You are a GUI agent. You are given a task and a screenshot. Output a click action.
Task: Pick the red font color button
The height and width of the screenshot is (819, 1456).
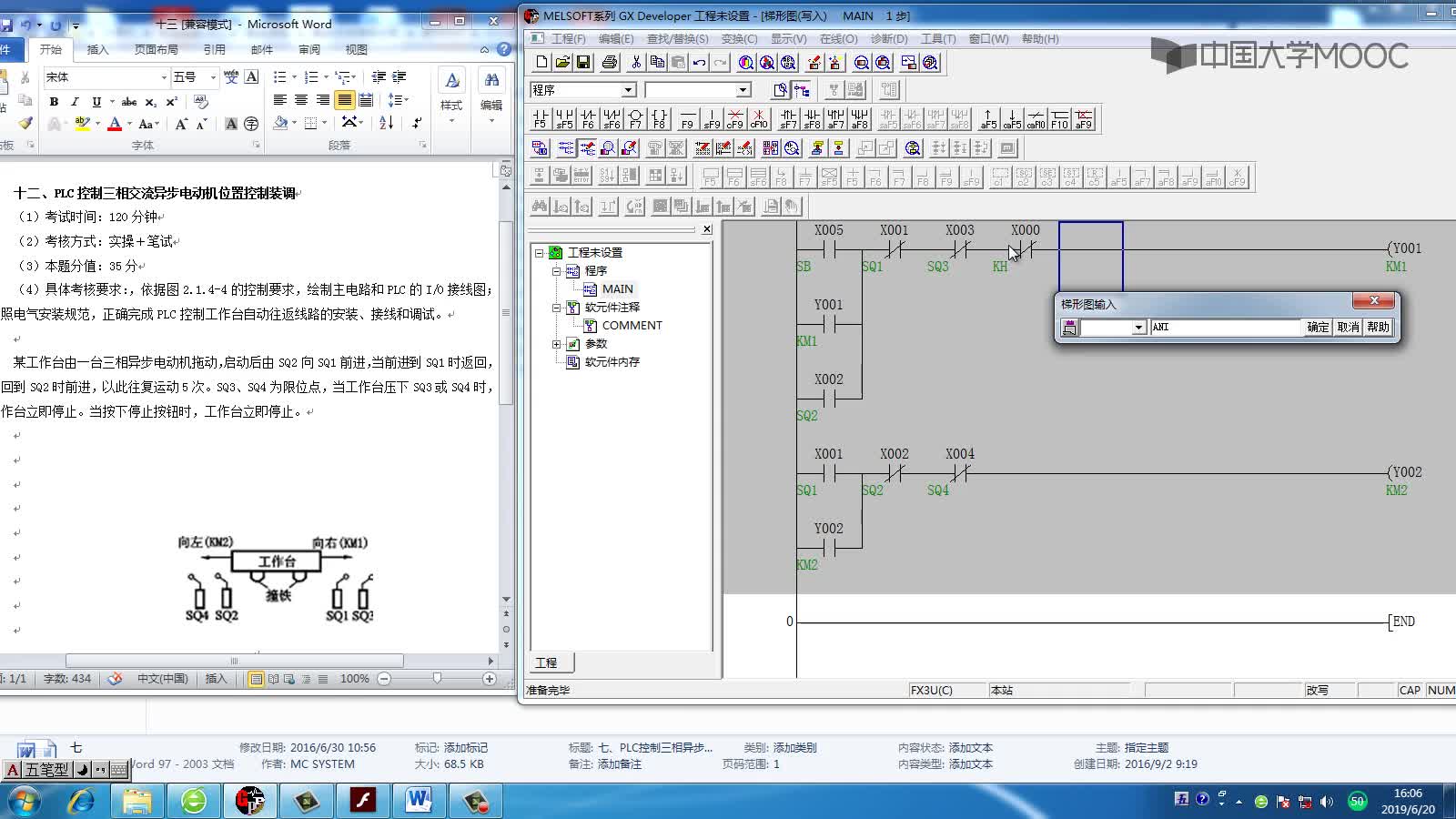click(x=115, y=124)
